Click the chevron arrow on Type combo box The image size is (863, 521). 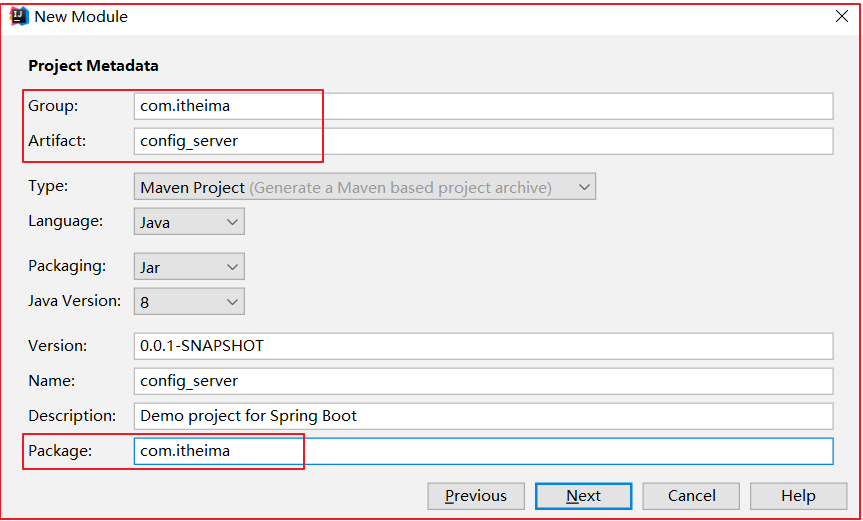click(x=584, y=187)
